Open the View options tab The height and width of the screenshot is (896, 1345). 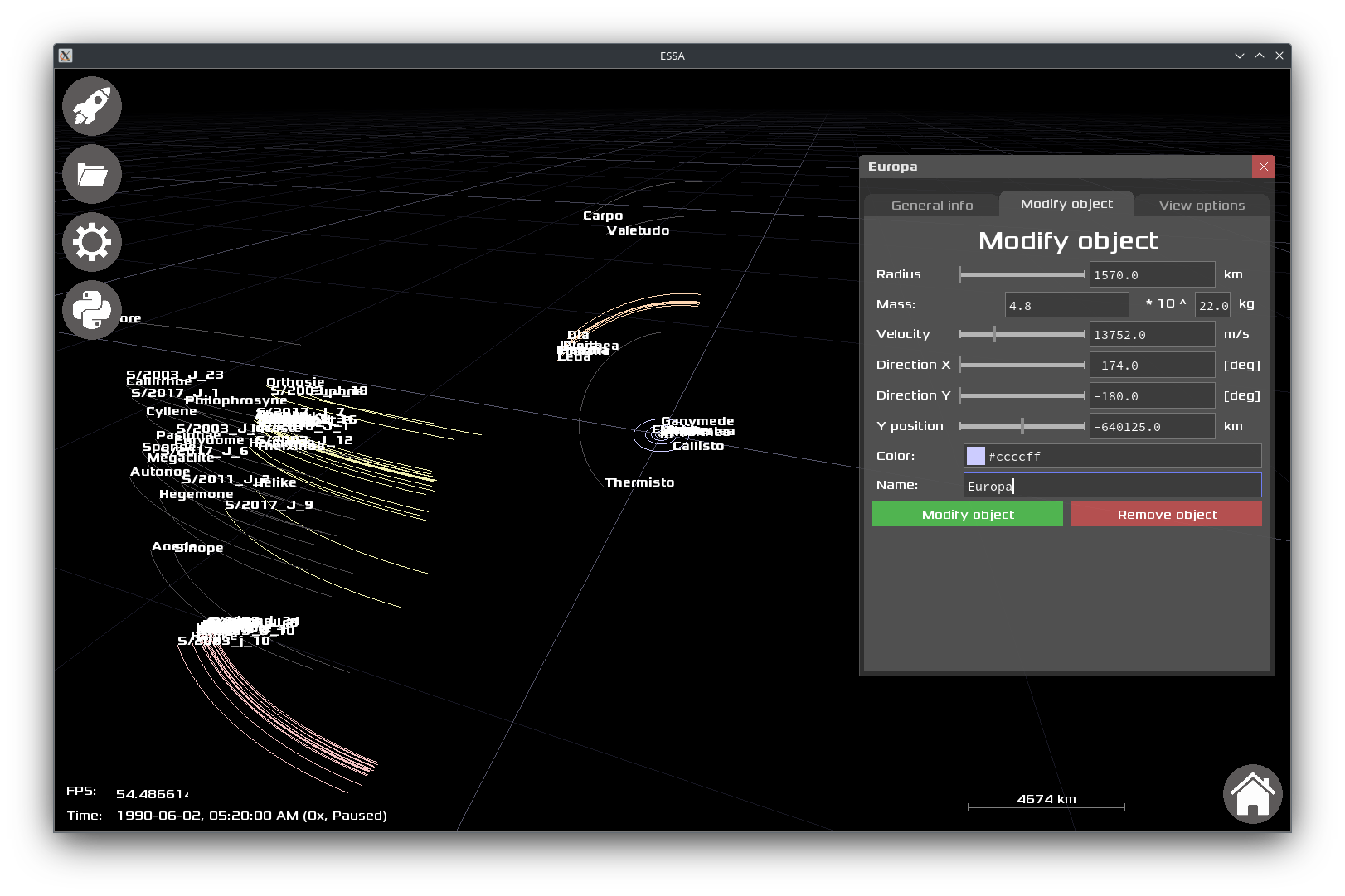[1202, 205]
